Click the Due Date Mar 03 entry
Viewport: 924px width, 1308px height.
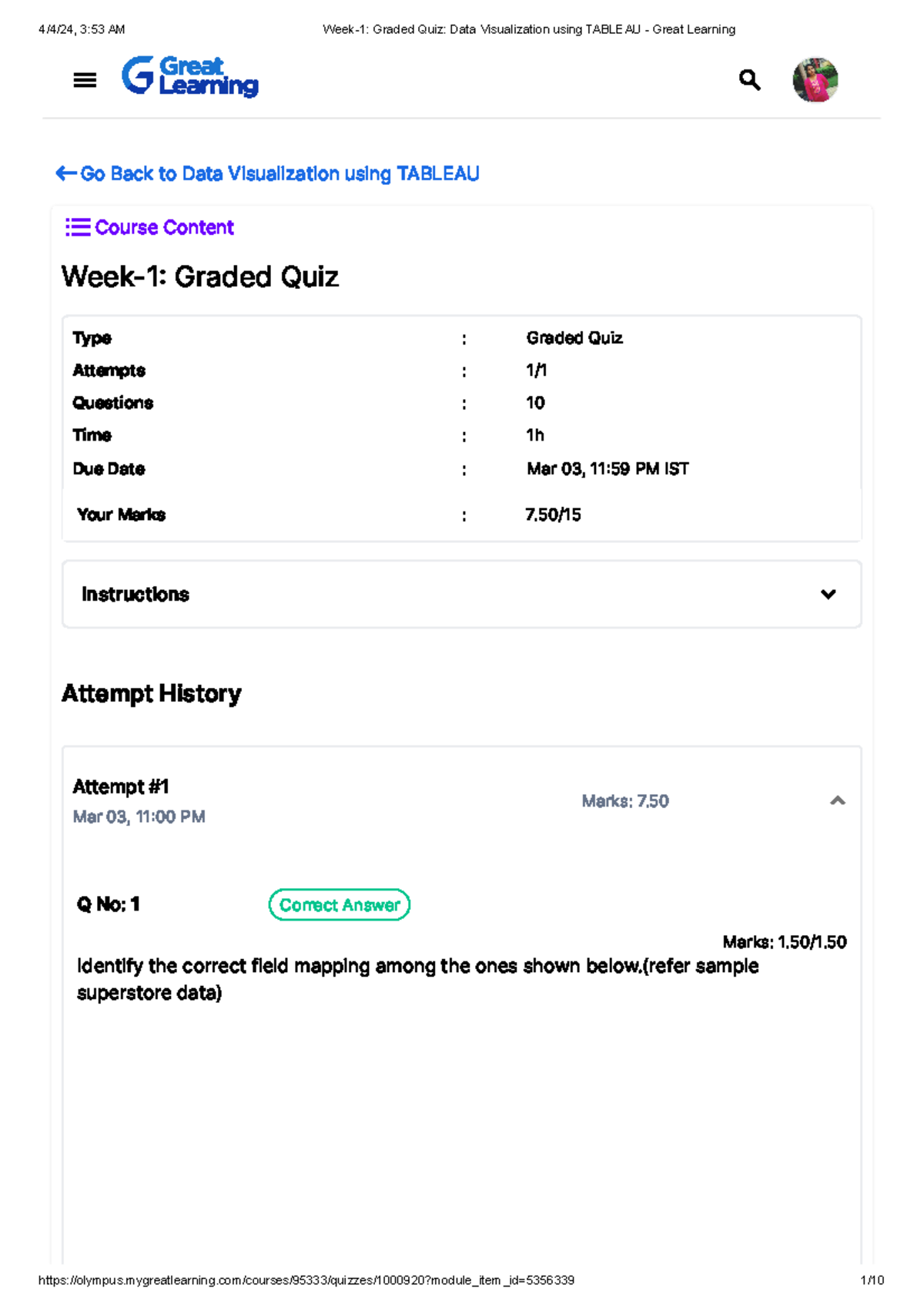click(x=308, y=468)
